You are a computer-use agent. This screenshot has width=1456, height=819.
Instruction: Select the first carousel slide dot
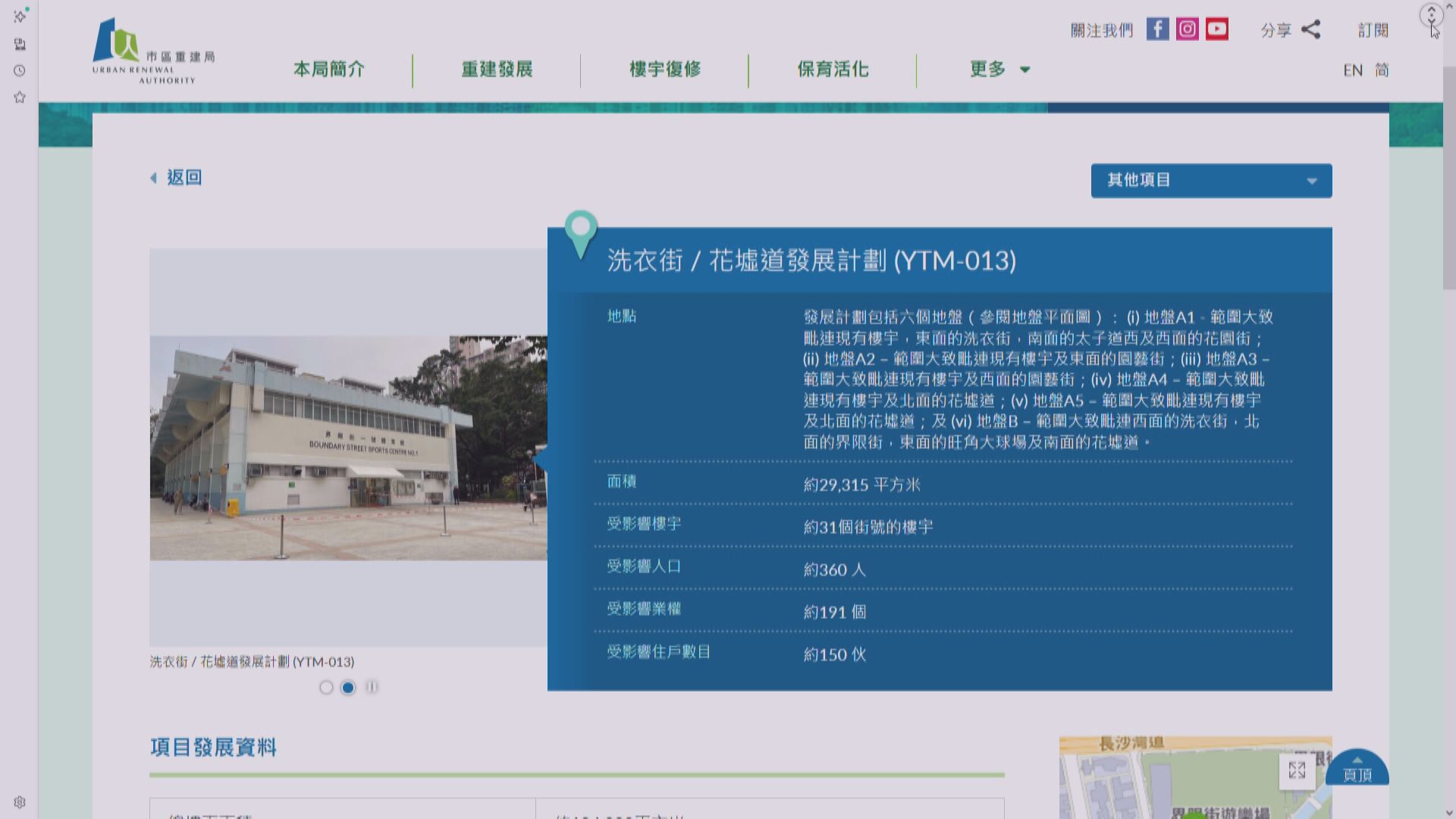[326, 687]
